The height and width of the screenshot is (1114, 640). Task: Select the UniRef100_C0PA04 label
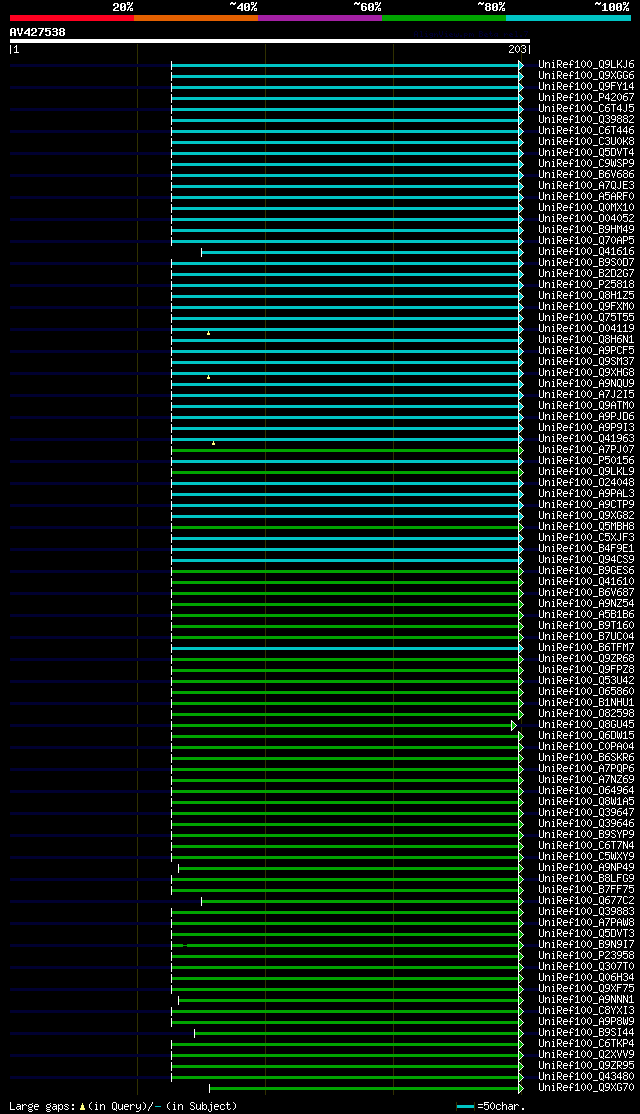pyautogui.click(x=586, y=747)
